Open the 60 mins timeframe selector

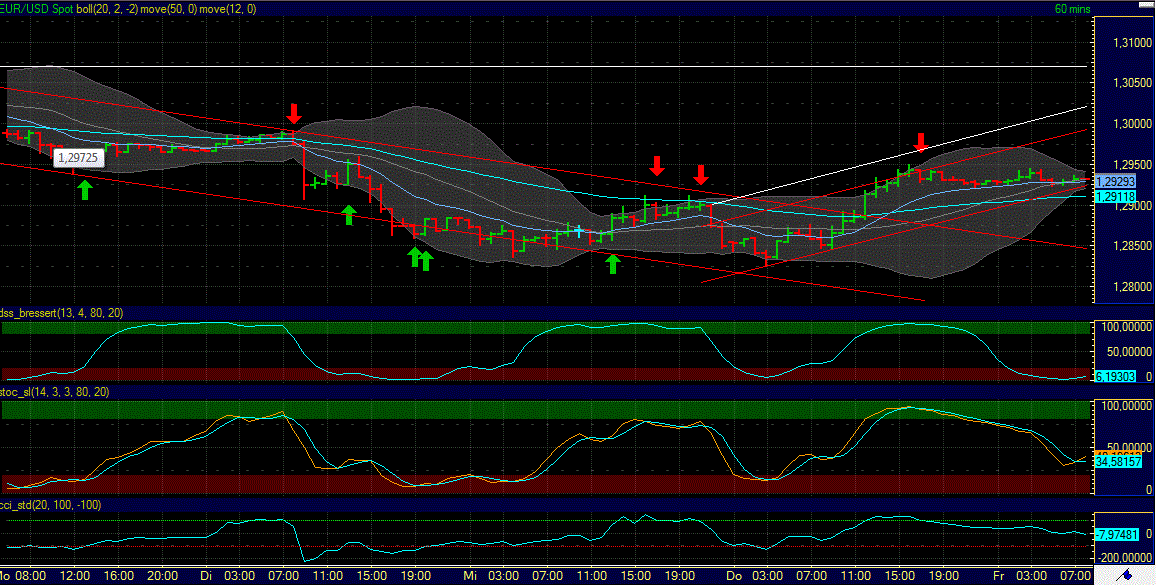tap(1073, 7)
